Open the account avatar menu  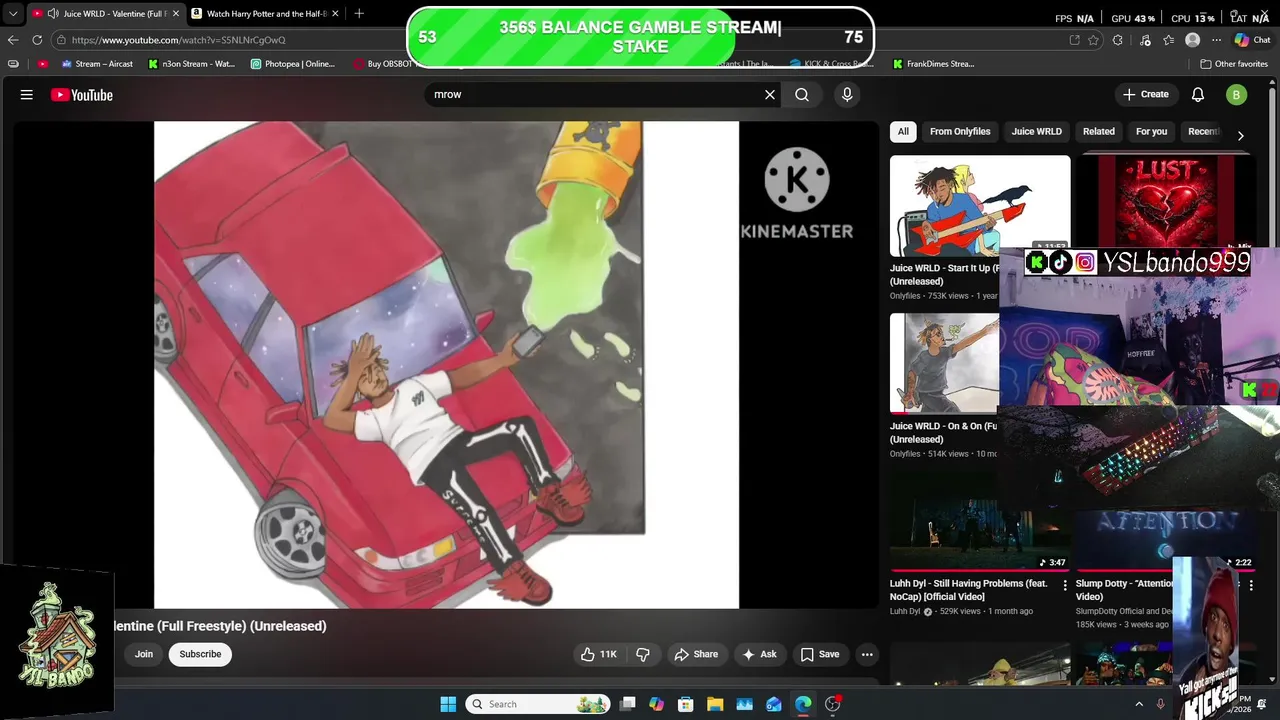click(1236, 95)
